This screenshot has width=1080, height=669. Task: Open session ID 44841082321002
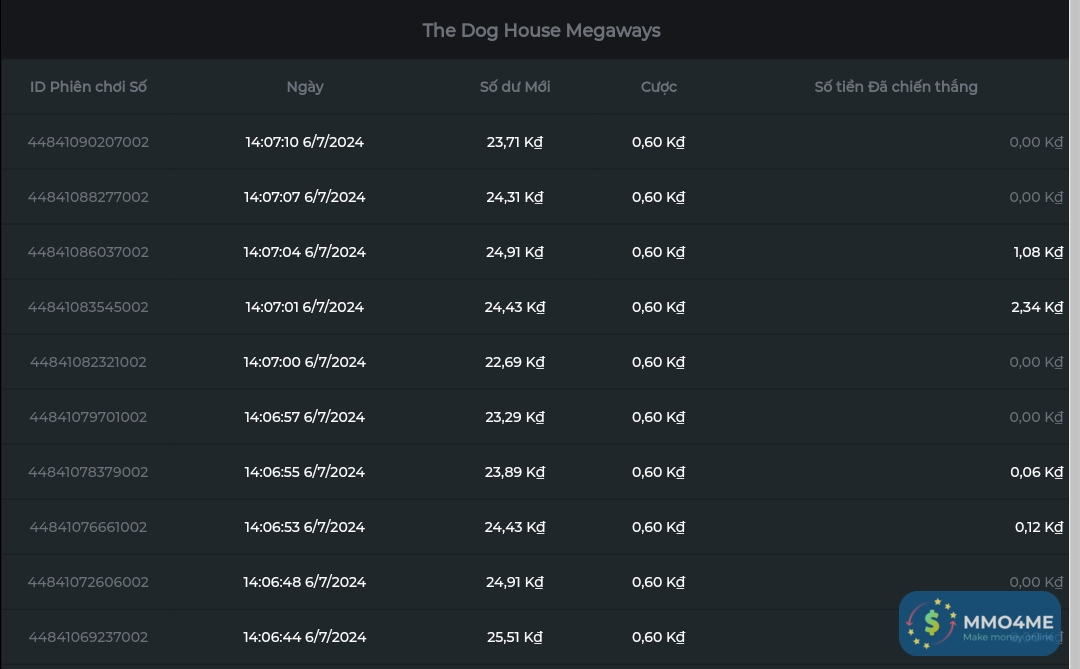[x=88, y=362]
